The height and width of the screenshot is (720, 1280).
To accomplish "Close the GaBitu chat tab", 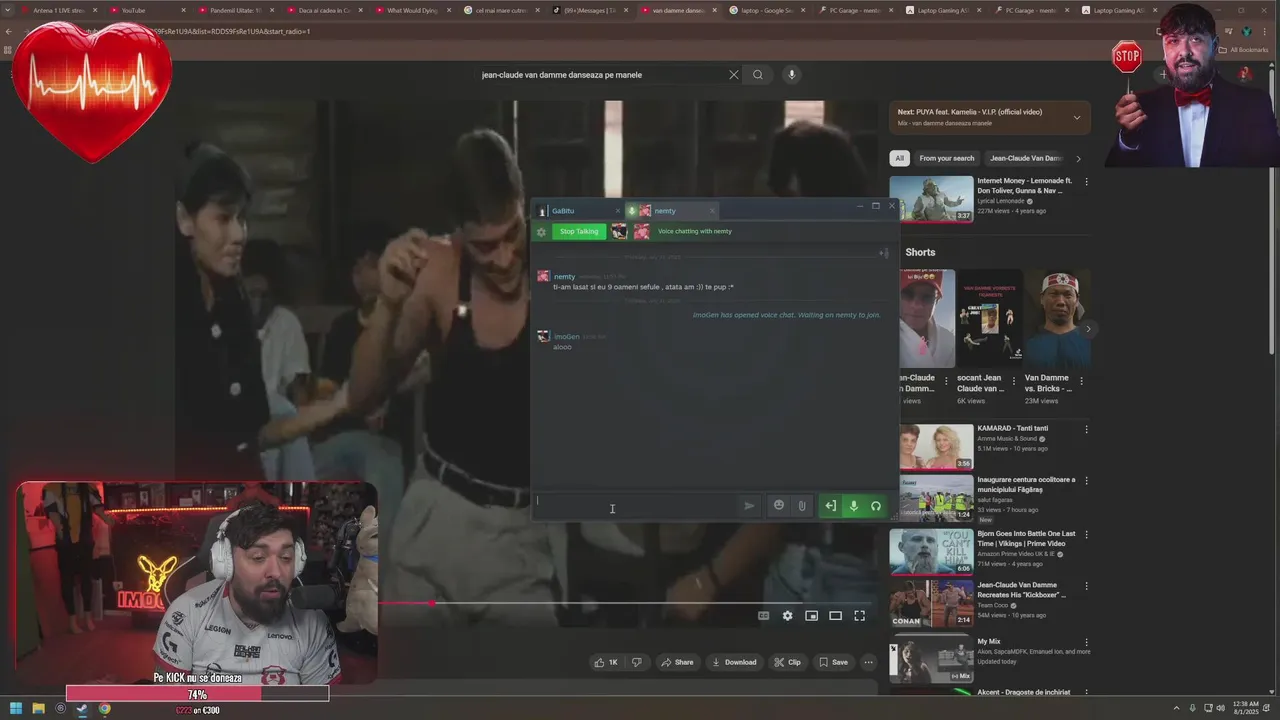I will [618, 211].
